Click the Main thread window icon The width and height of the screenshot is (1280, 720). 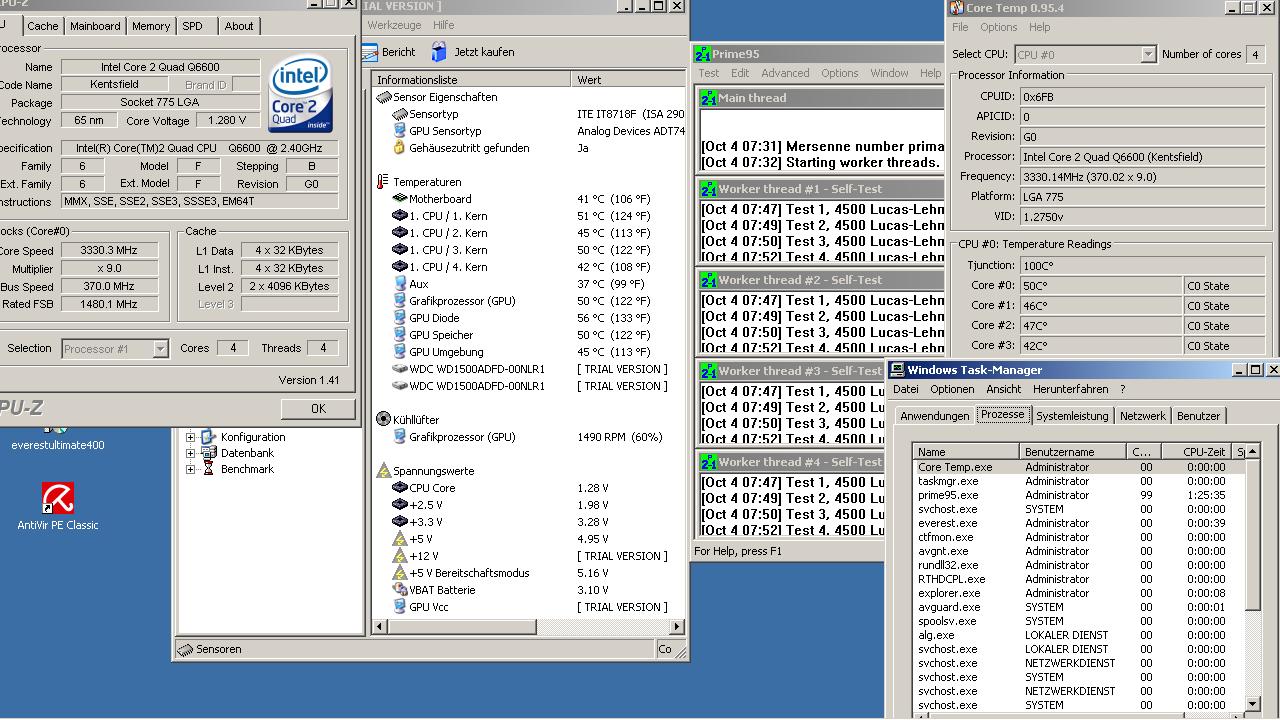tap(709, 98)
